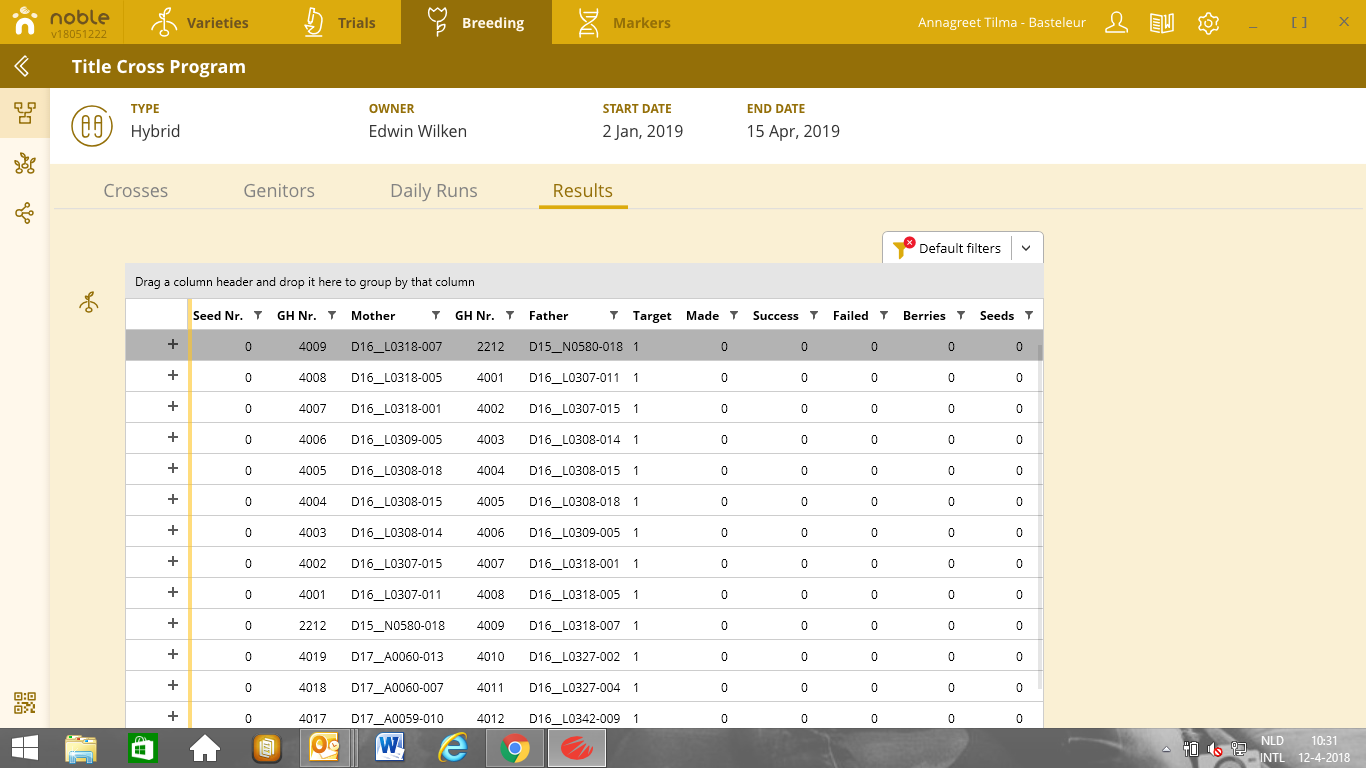
Task: Click the user name Annagreet Tilma - Basteleur
Action: pyautogui.click(x=1002, y=22)
